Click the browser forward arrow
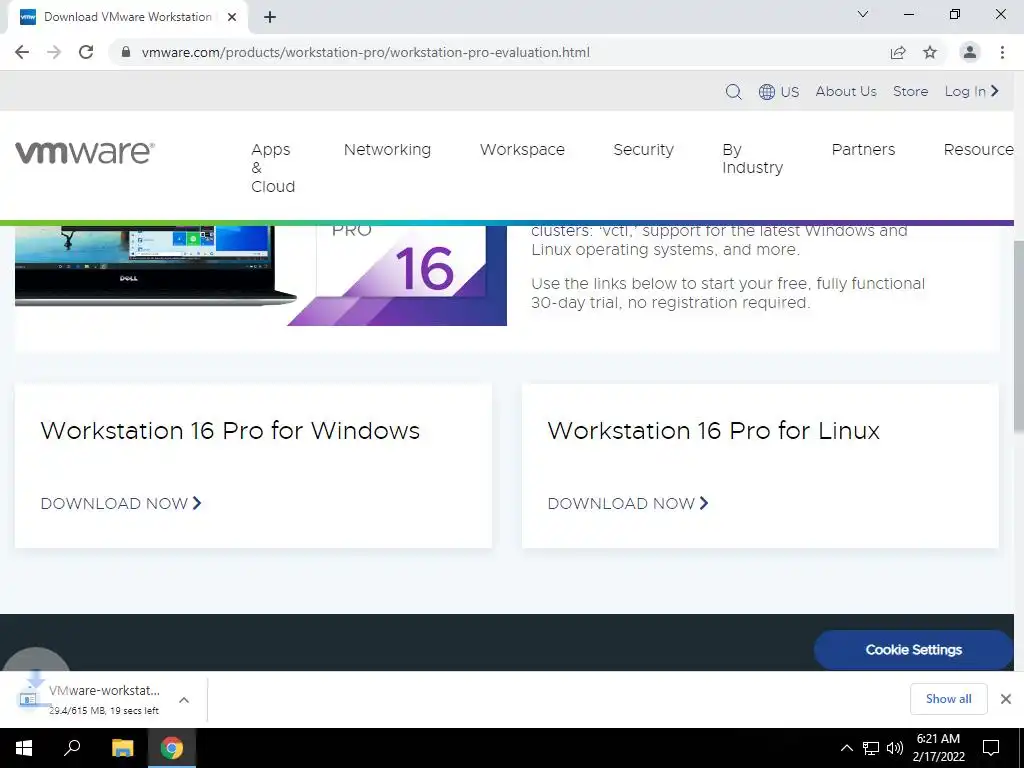 pyautogui.click(x=54, y=52)
